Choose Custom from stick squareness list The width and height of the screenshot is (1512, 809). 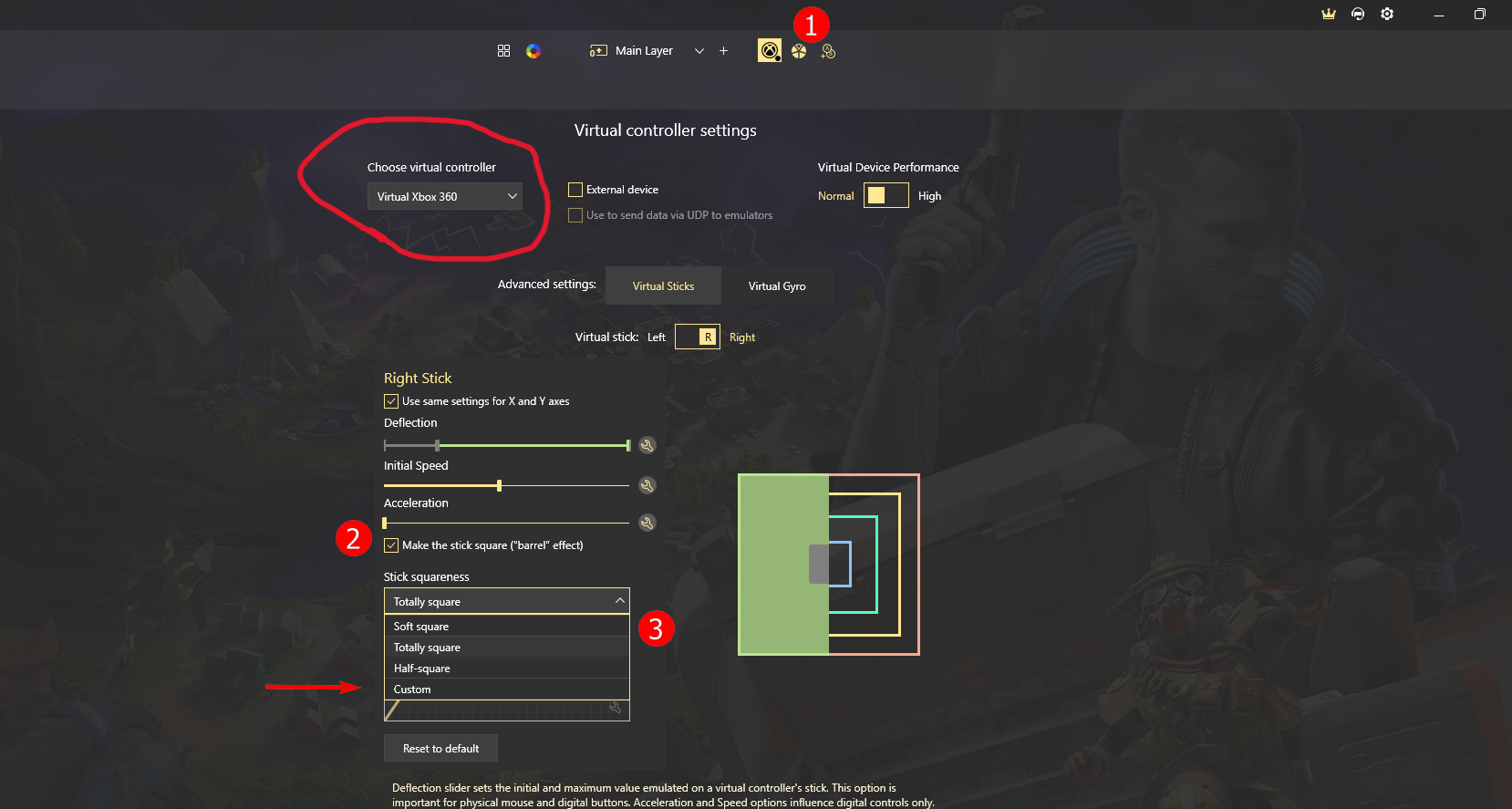click(x=507, y=690)
